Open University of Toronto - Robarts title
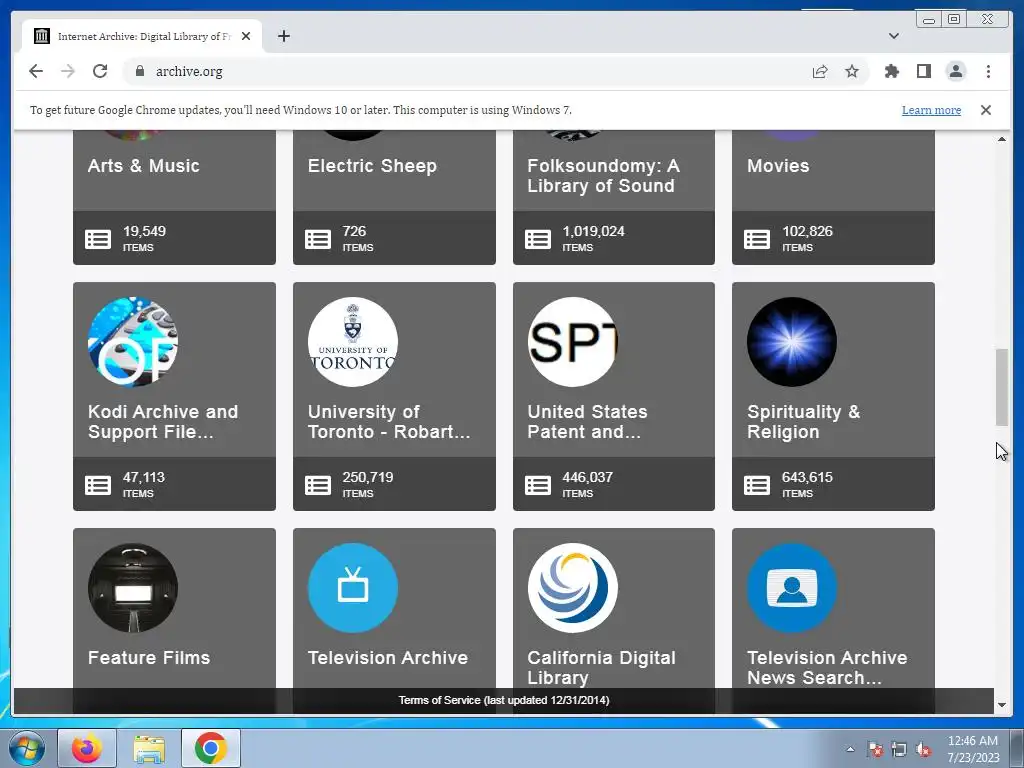The width and height of the screenshot is (1024, 768). pos(389,422)
